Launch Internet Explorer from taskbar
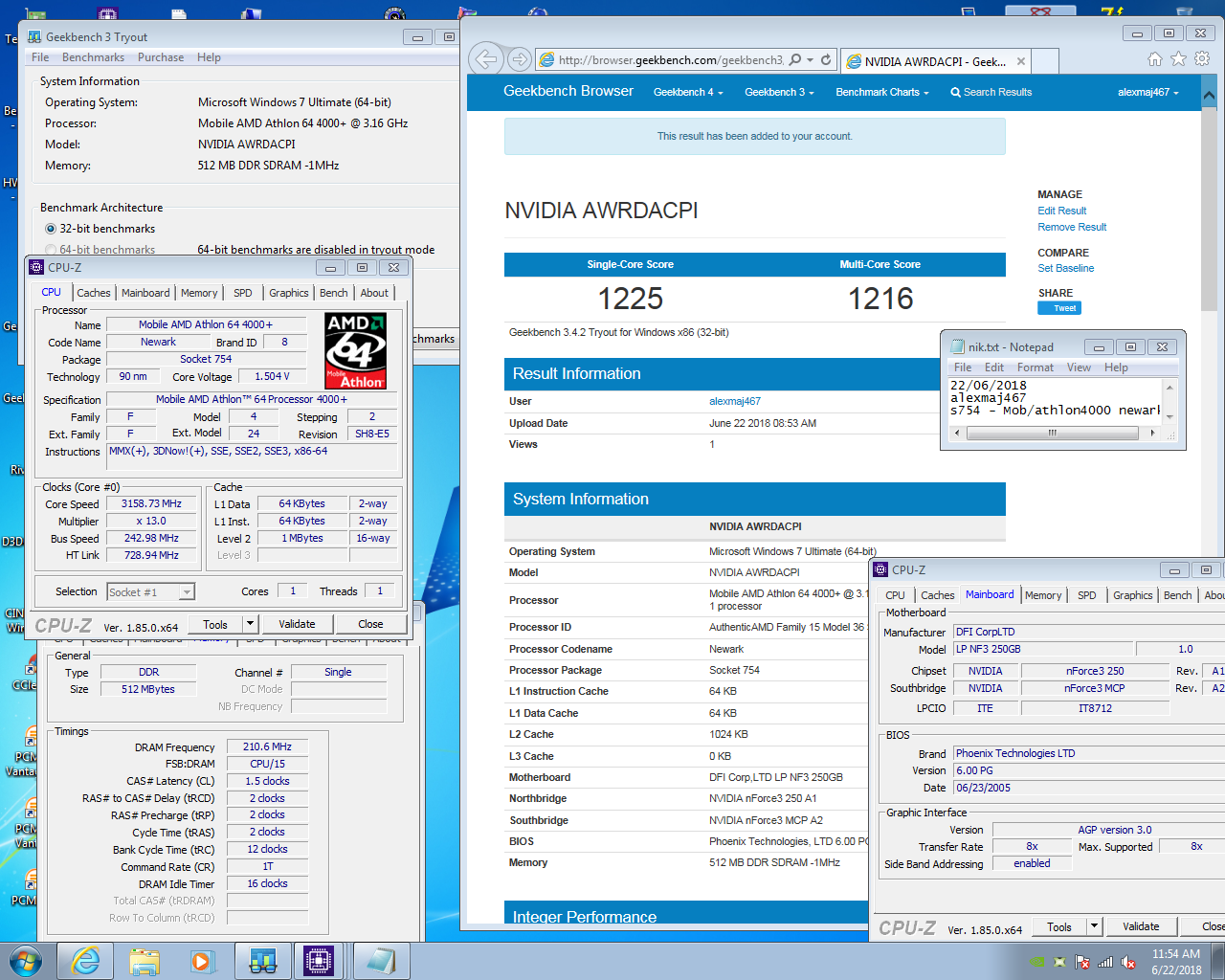This screenshot has height=980, width=1225. (x=85, y=961)
